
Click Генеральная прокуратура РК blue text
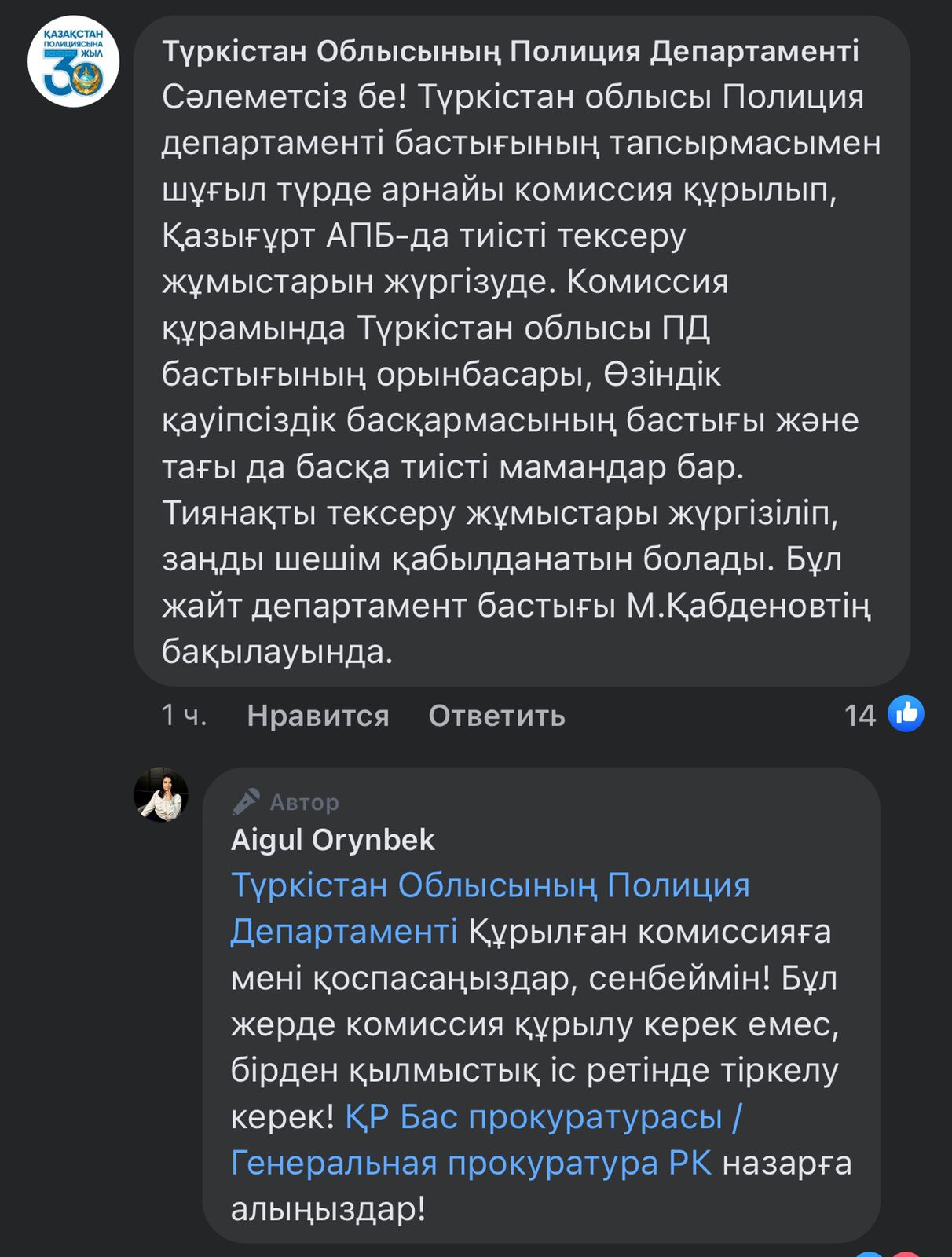click(471, 1163)
